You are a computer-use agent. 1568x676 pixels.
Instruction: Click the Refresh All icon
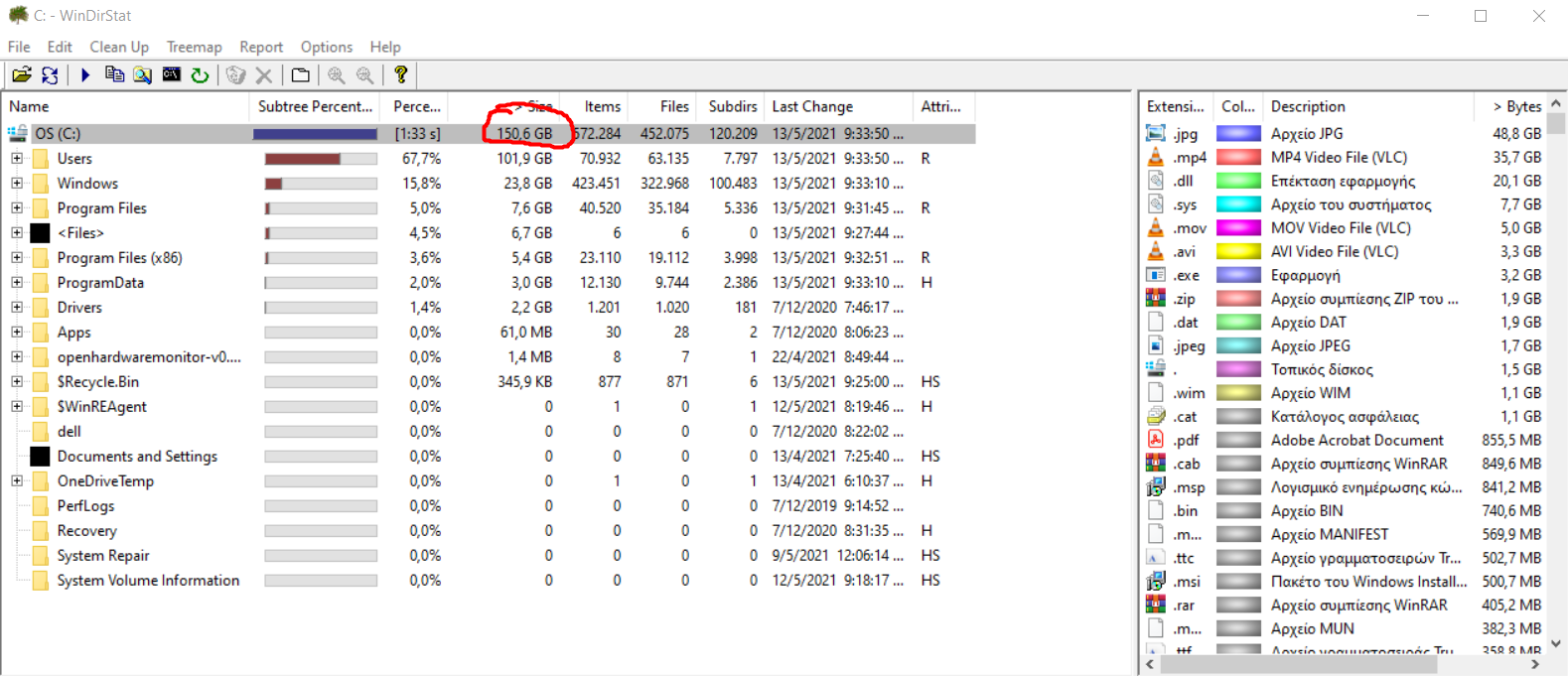tap(50, 75)
